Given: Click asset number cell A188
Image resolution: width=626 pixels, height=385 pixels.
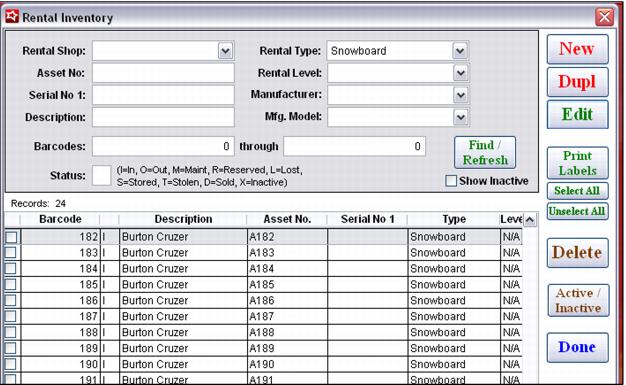Looking at the screenshot, I should (287, 333).
